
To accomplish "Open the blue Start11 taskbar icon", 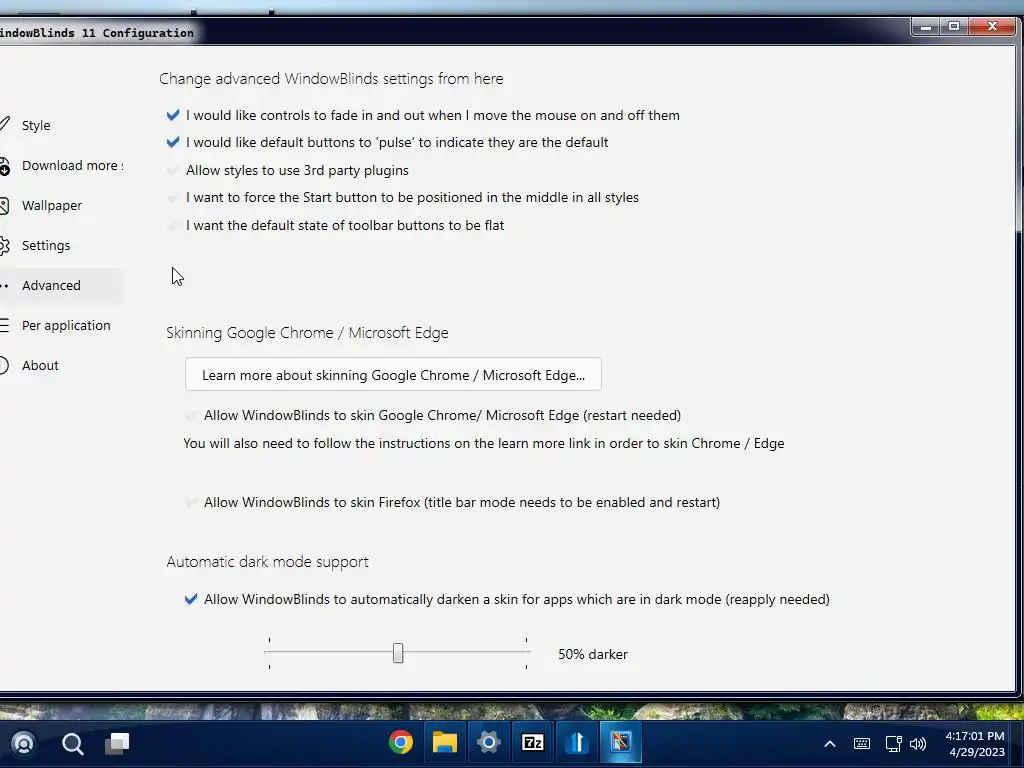I will tap(577, 743).
